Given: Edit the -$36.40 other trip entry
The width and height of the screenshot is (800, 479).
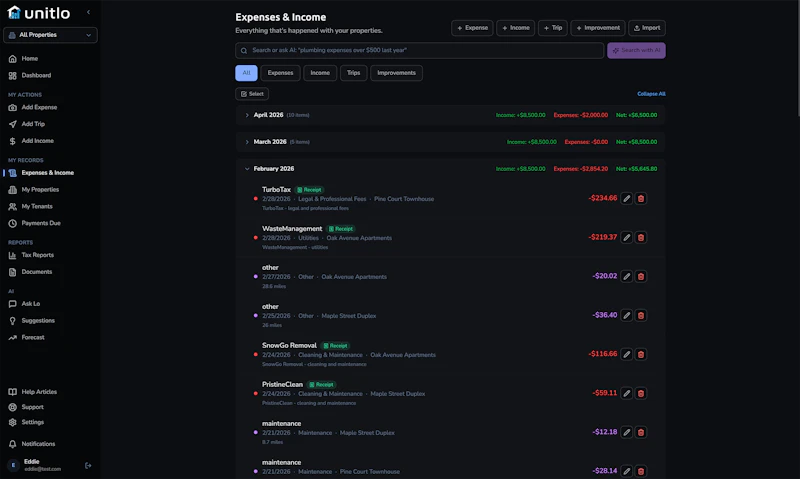Looking at the screenshot, I should click(x=627, y=315).
